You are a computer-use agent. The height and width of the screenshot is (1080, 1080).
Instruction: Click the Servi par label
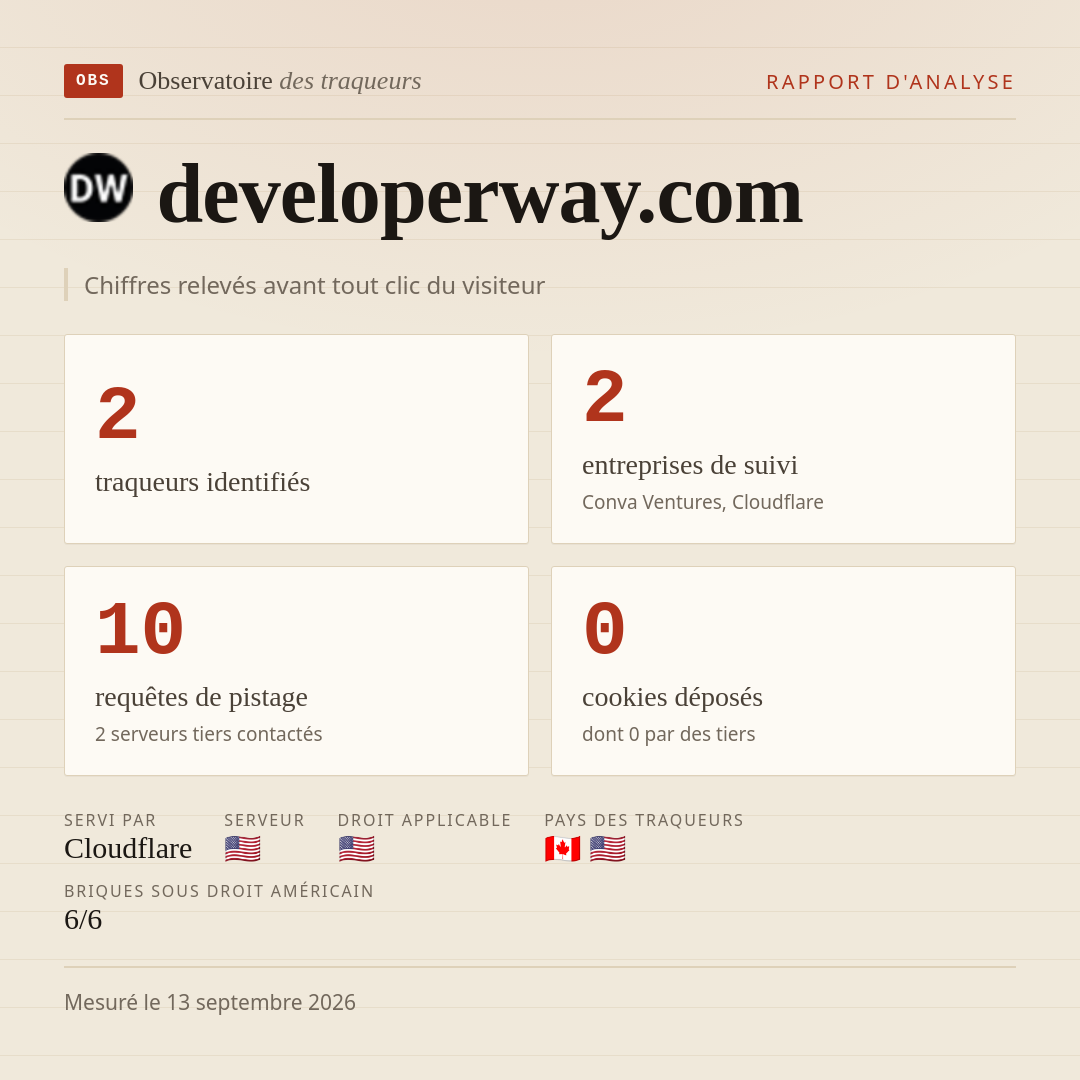coord(110,820)
